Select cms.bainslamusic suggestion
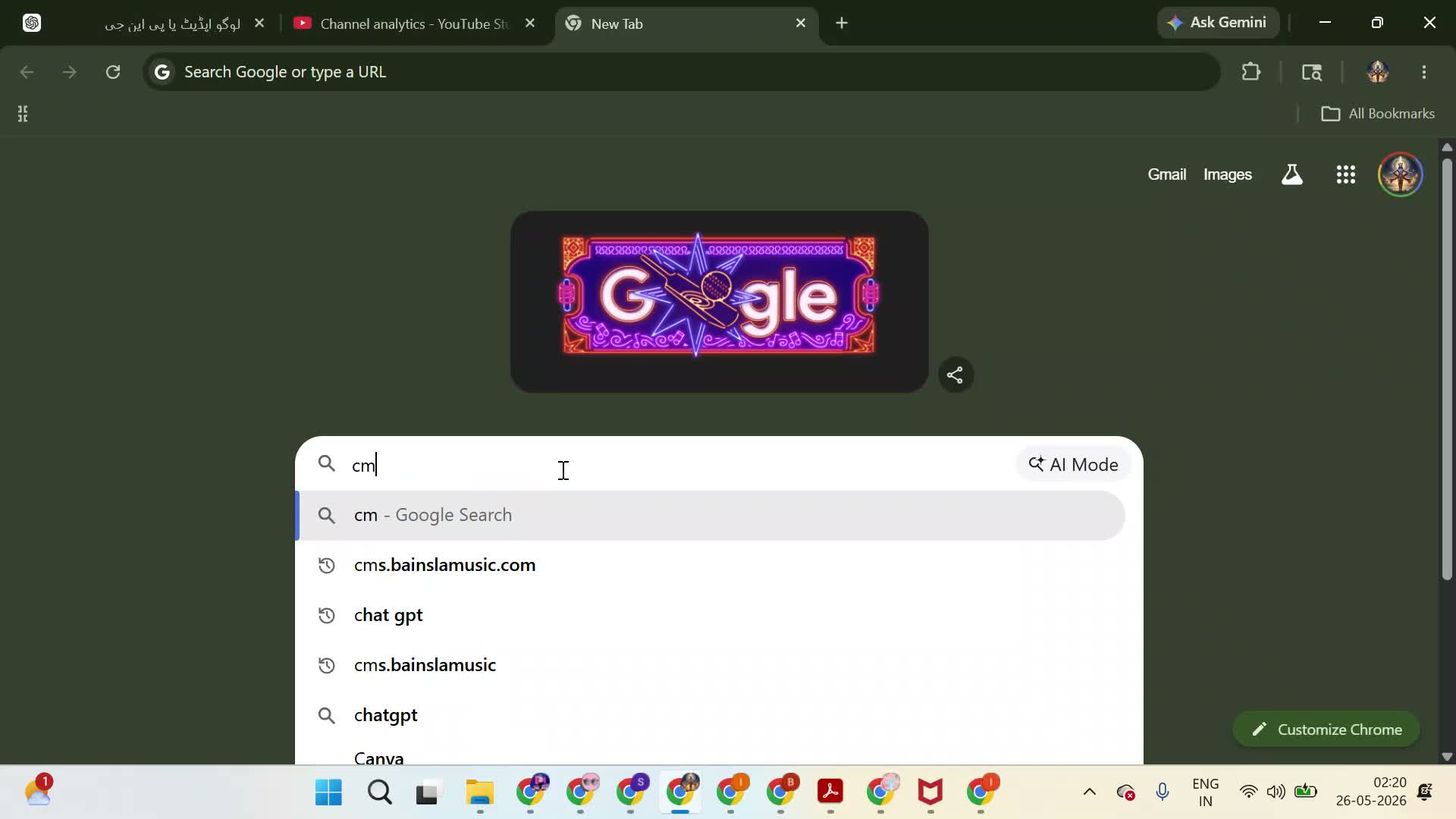This screenshot has width=1456, height=819. (x=711, y=666)
